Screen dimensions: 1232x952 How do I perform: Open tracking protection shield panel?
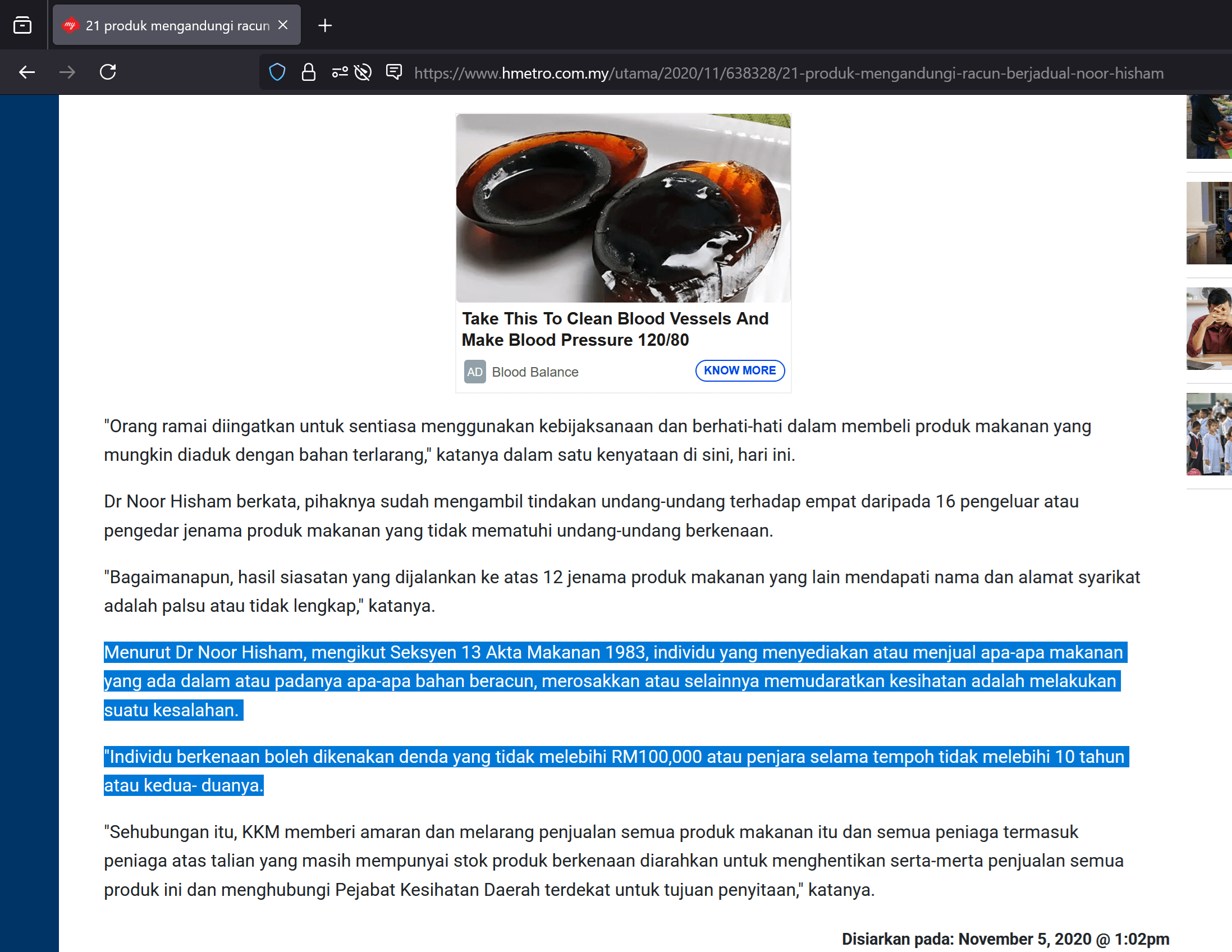click(x=277, y=72)
